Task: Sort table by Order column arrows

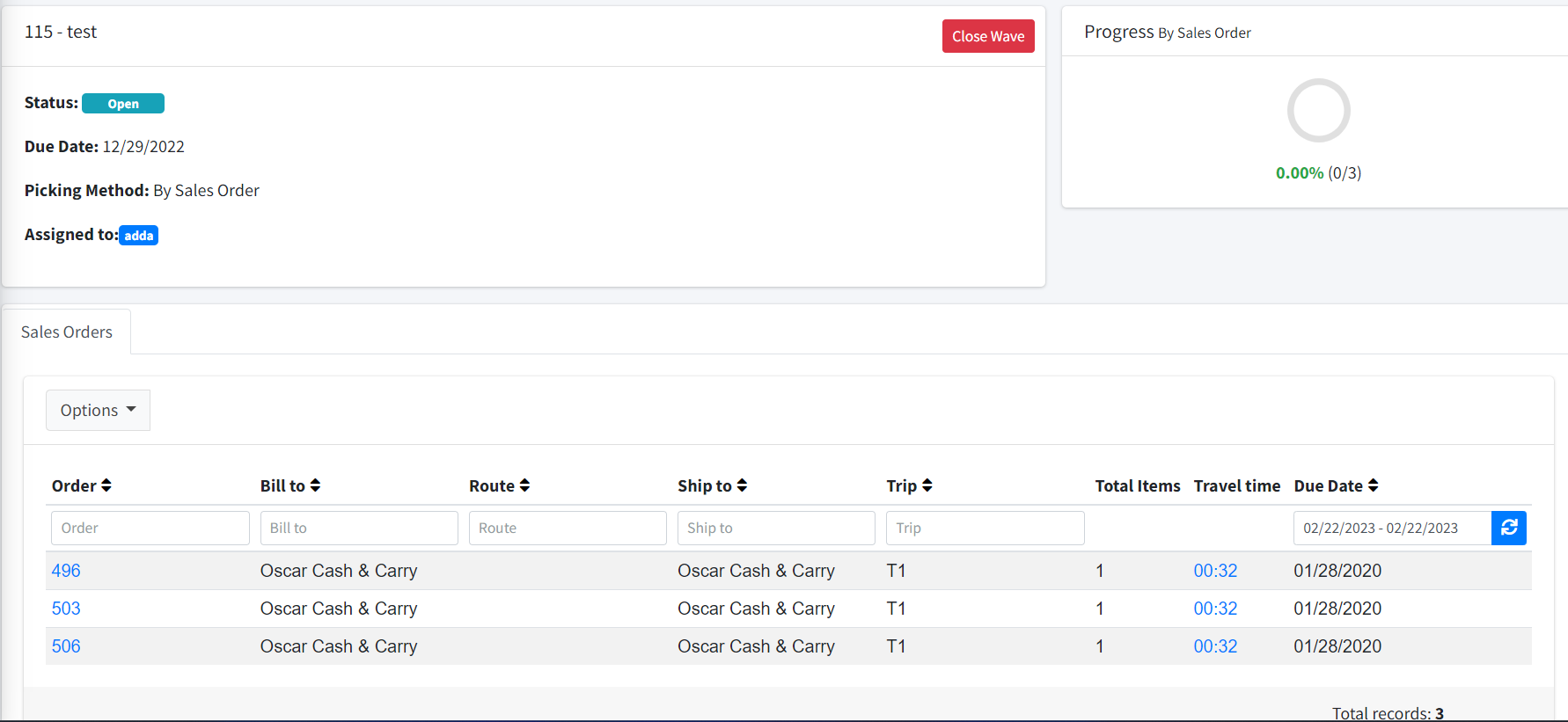Action: [106, 485]
